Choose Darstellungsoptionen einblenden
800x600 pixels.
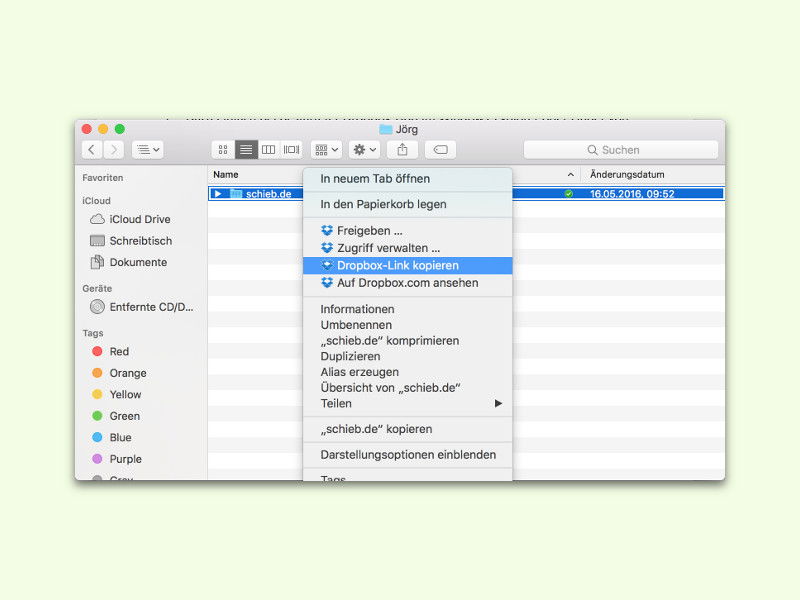coord(408,455)
